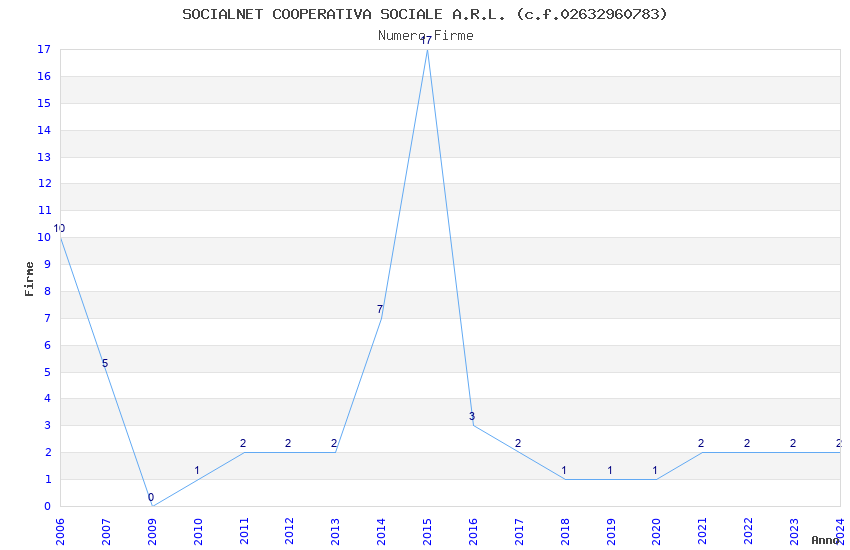Select the 2017 x-axis year label
The image size is (850, 550).
coord(519,532)
